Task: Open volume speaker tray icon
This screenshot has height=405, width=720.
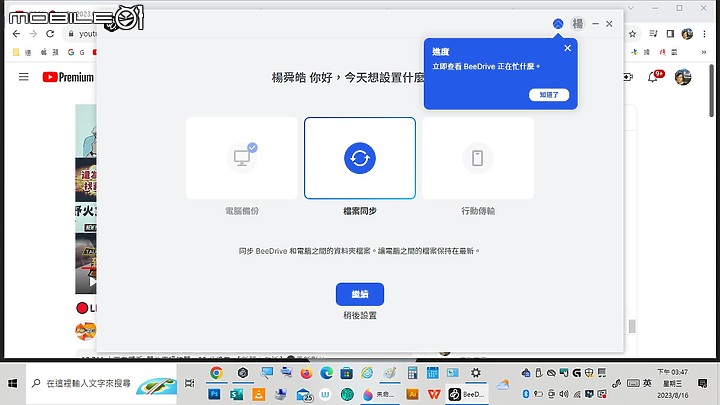Action: (x=564, y=394)
